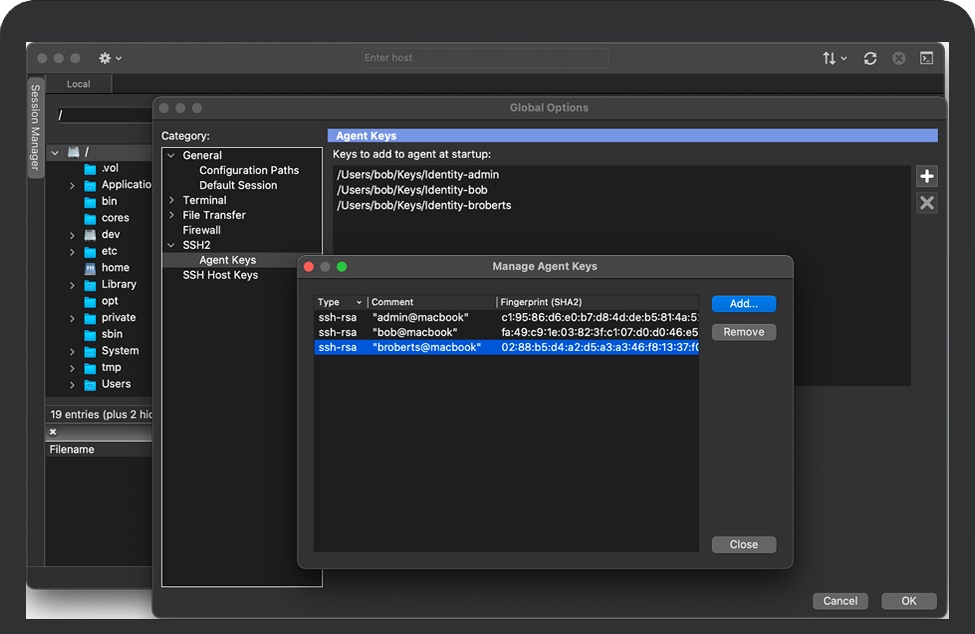Screen dimensions: 975x634
Task: Close the Manage Agent Keys dialog
Action: click(743, 545)
